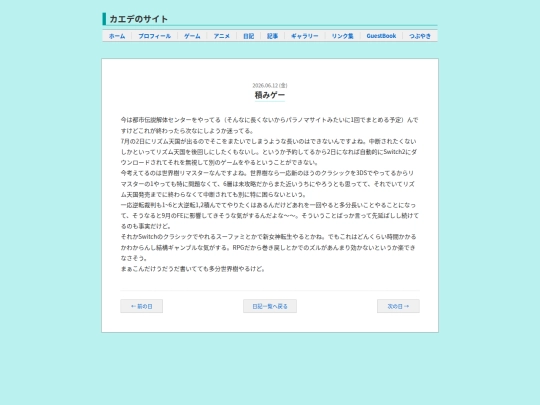Select the 記事 navigation item
Screen dimensions: 540x405
click(272, 36)
